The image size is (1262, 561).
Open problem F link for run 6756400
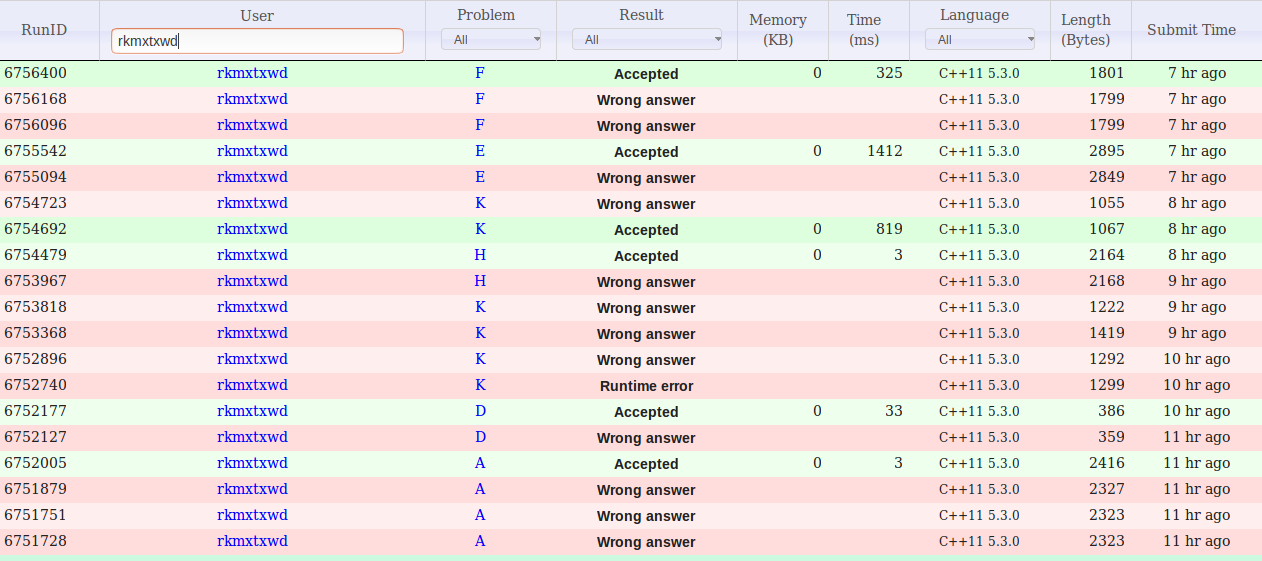pos(480,73)
